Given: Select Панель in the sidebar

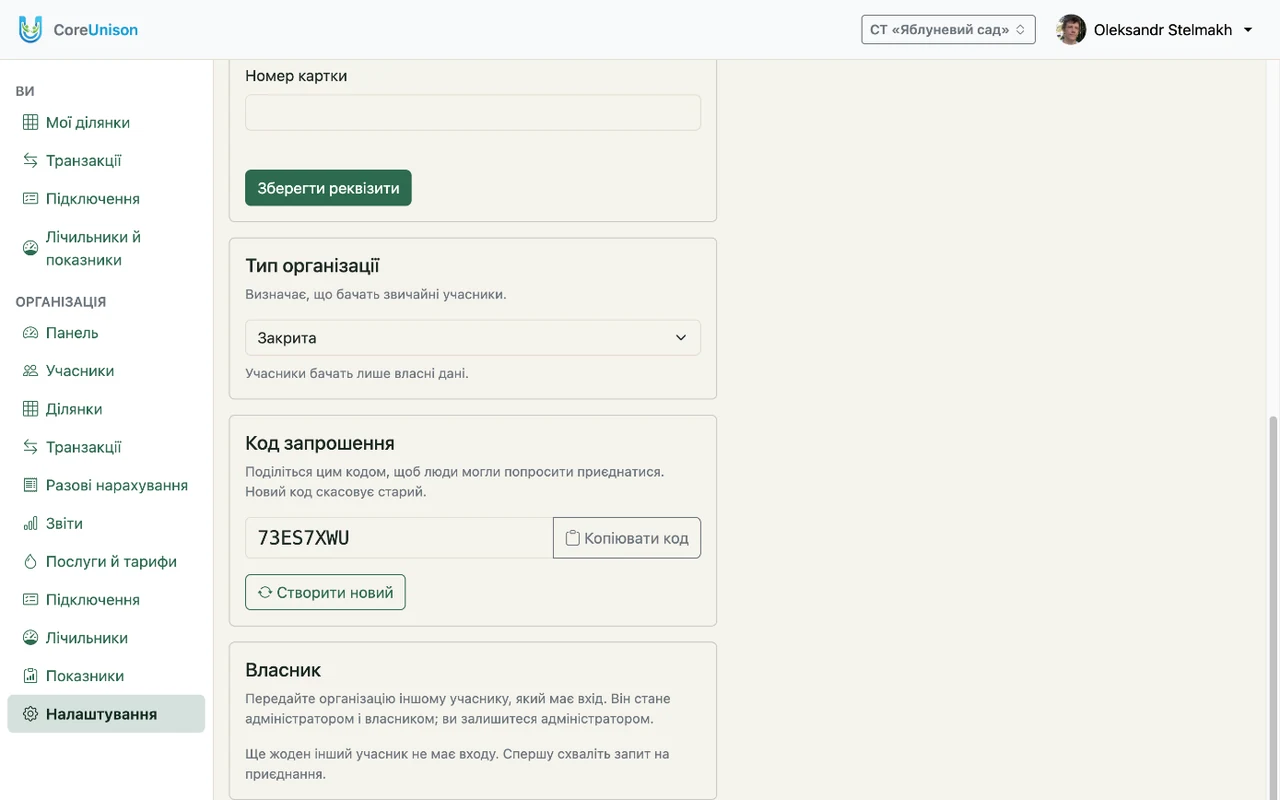Looking at the screenshot, I should pyautogui.click(x=106, y=333).
